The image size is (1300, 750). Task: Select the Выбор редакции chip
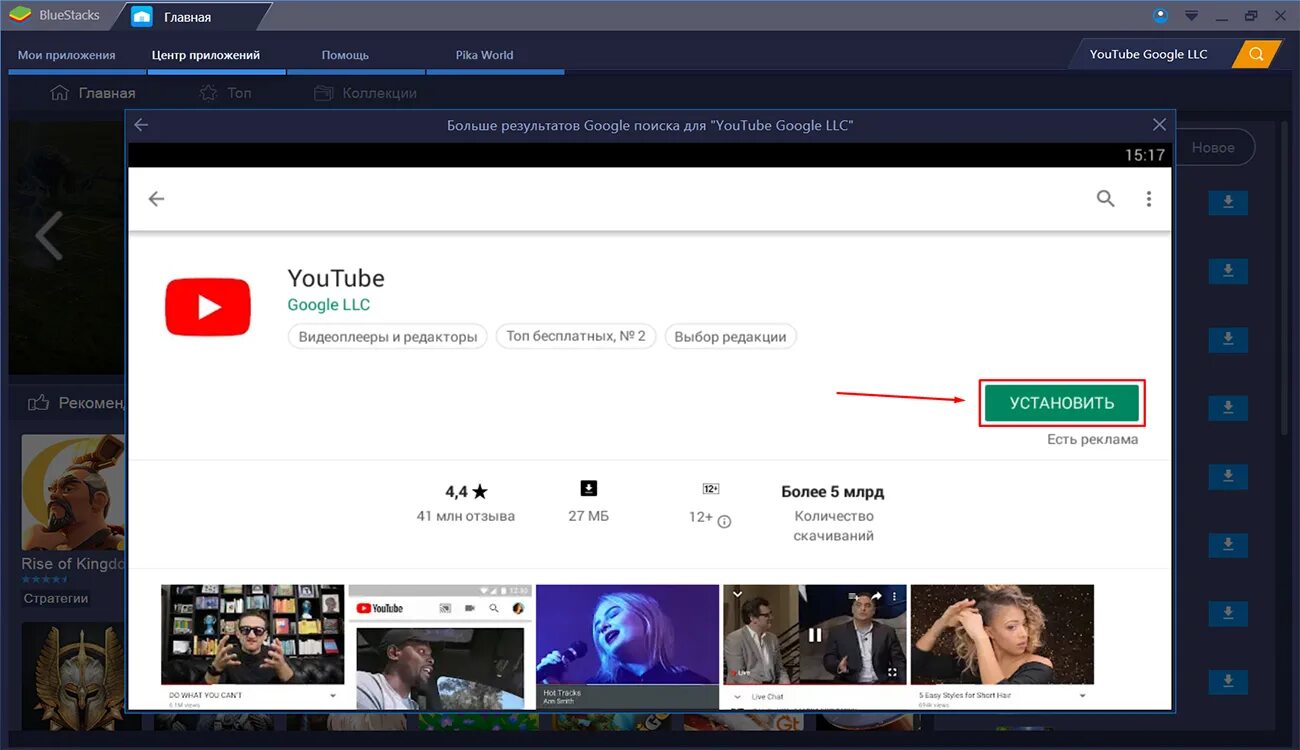pos(730,337)
